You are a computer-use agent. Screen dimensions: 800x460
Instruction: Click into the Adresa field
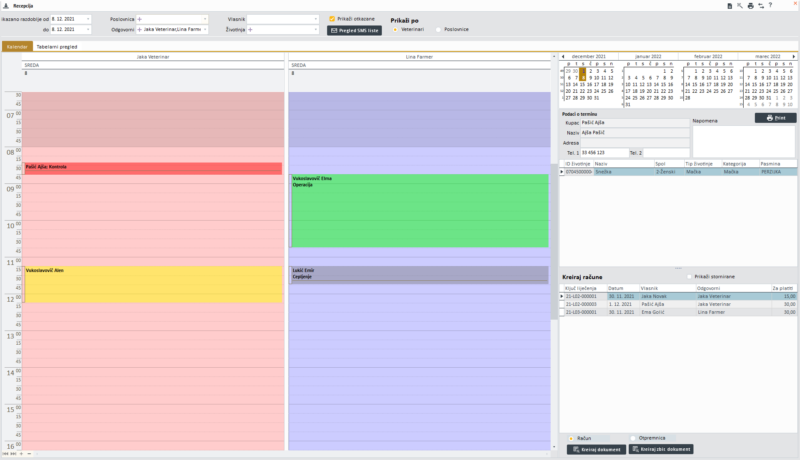pos(635,143)
